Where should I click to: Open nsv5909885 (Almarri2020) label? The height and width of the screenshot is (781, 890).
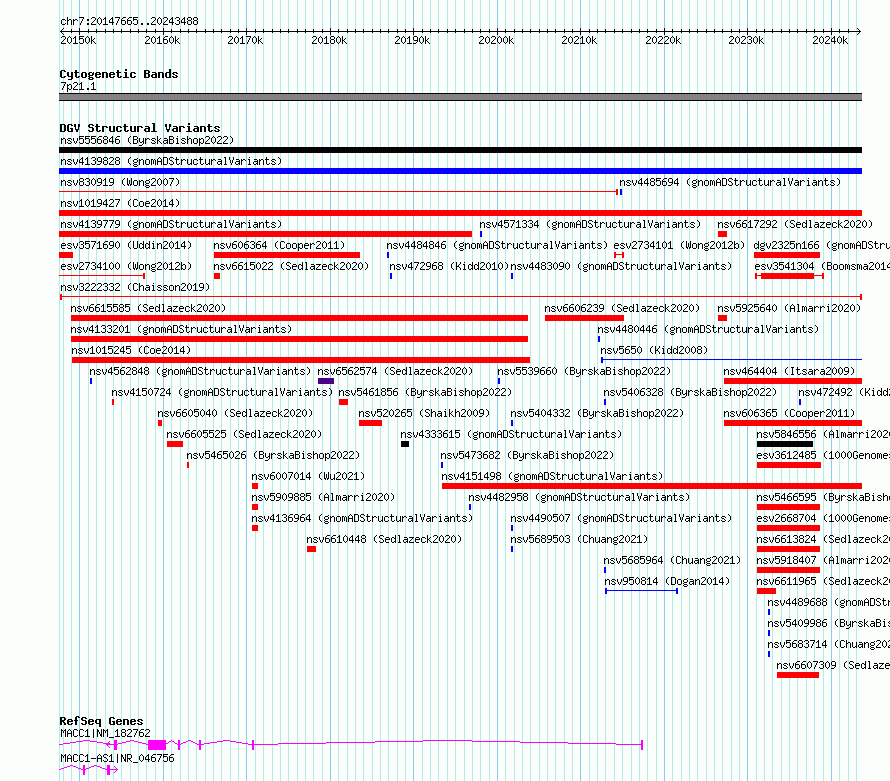pyautogui.click(x=324, y=497)
